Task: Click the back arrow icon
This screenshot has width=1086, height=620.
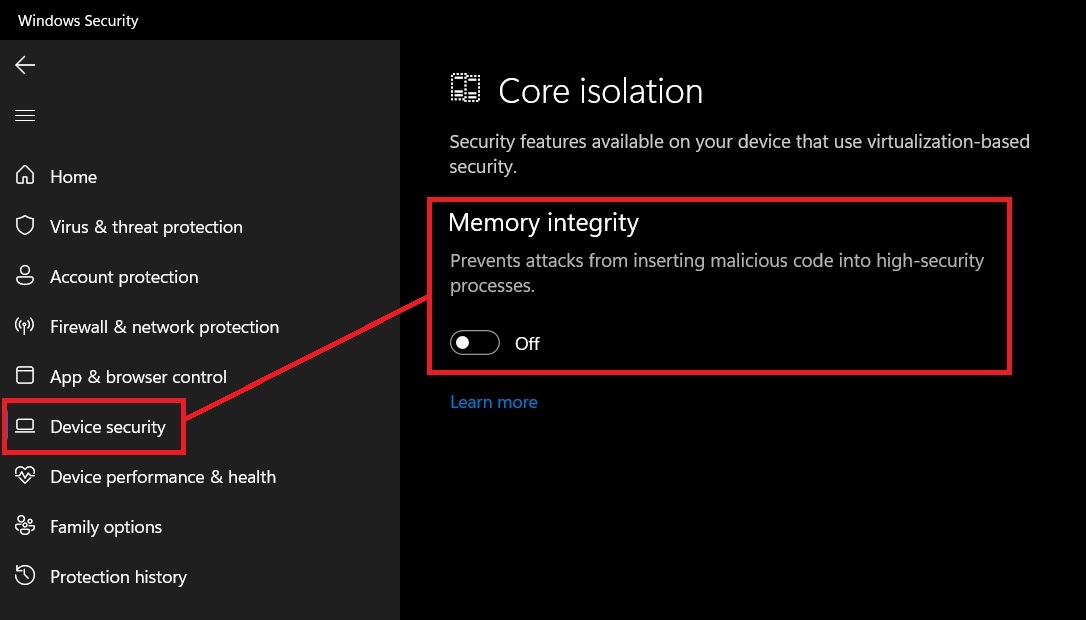Action: [25, 65]
